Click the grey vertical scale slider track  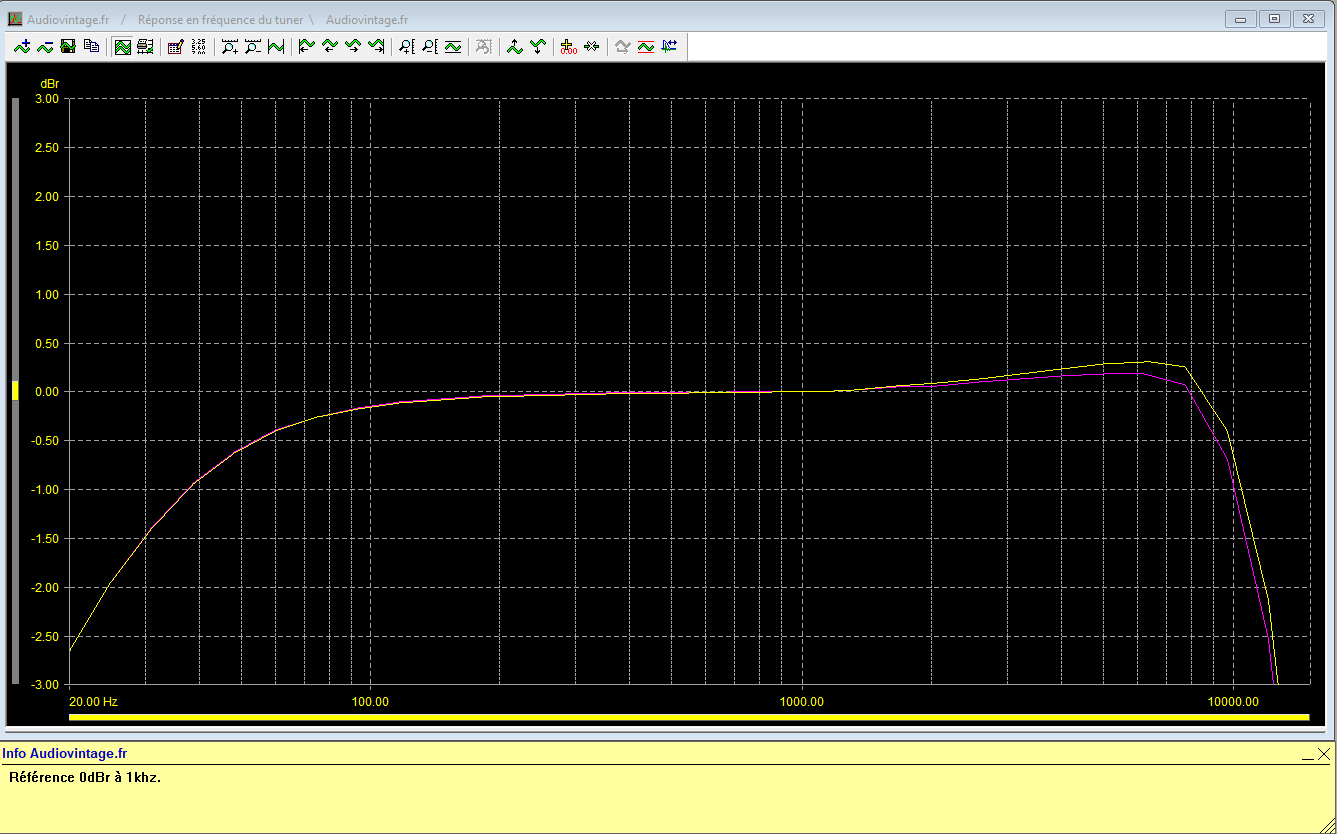click(x=15, y=391)
